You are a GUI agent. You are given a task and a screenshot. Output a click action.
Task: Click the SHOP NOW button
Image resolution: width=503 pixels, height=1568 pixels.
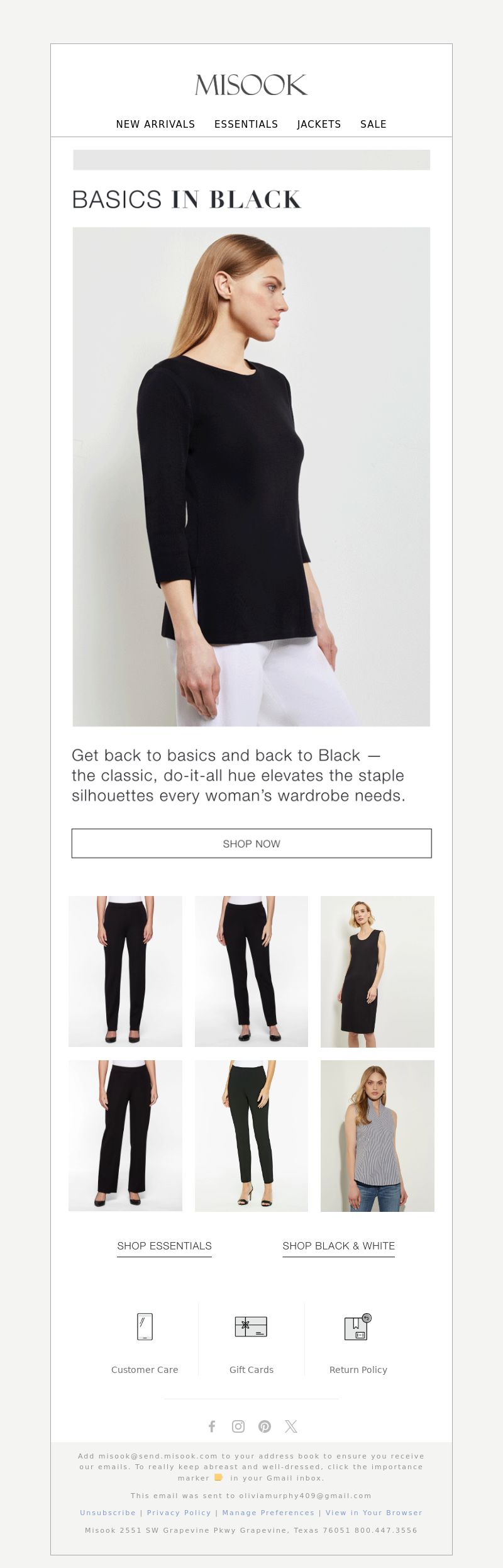pos(251,843)
